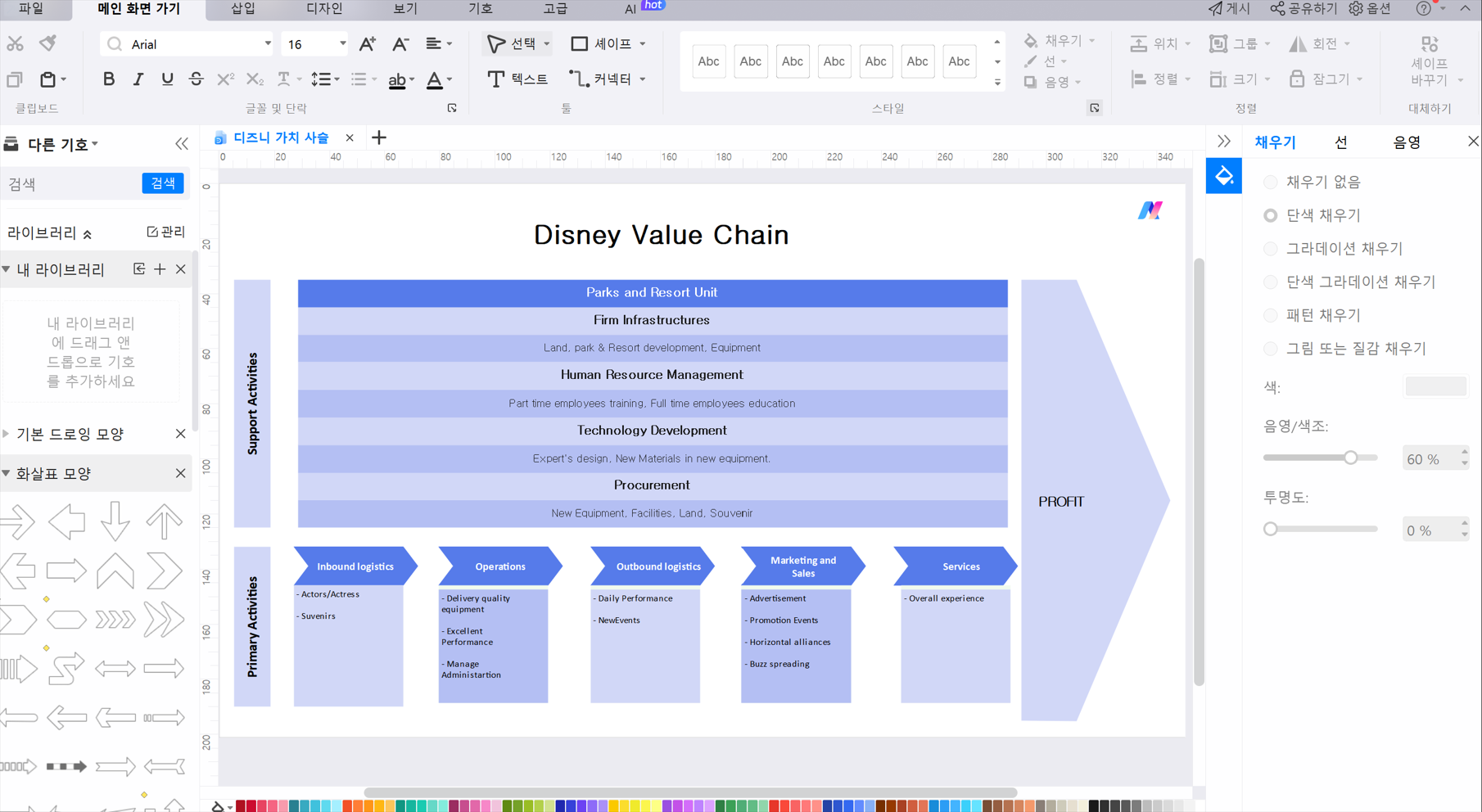Decrease font size with the A-down icon
The image size is (1482, 812).
tap(400, 44)
